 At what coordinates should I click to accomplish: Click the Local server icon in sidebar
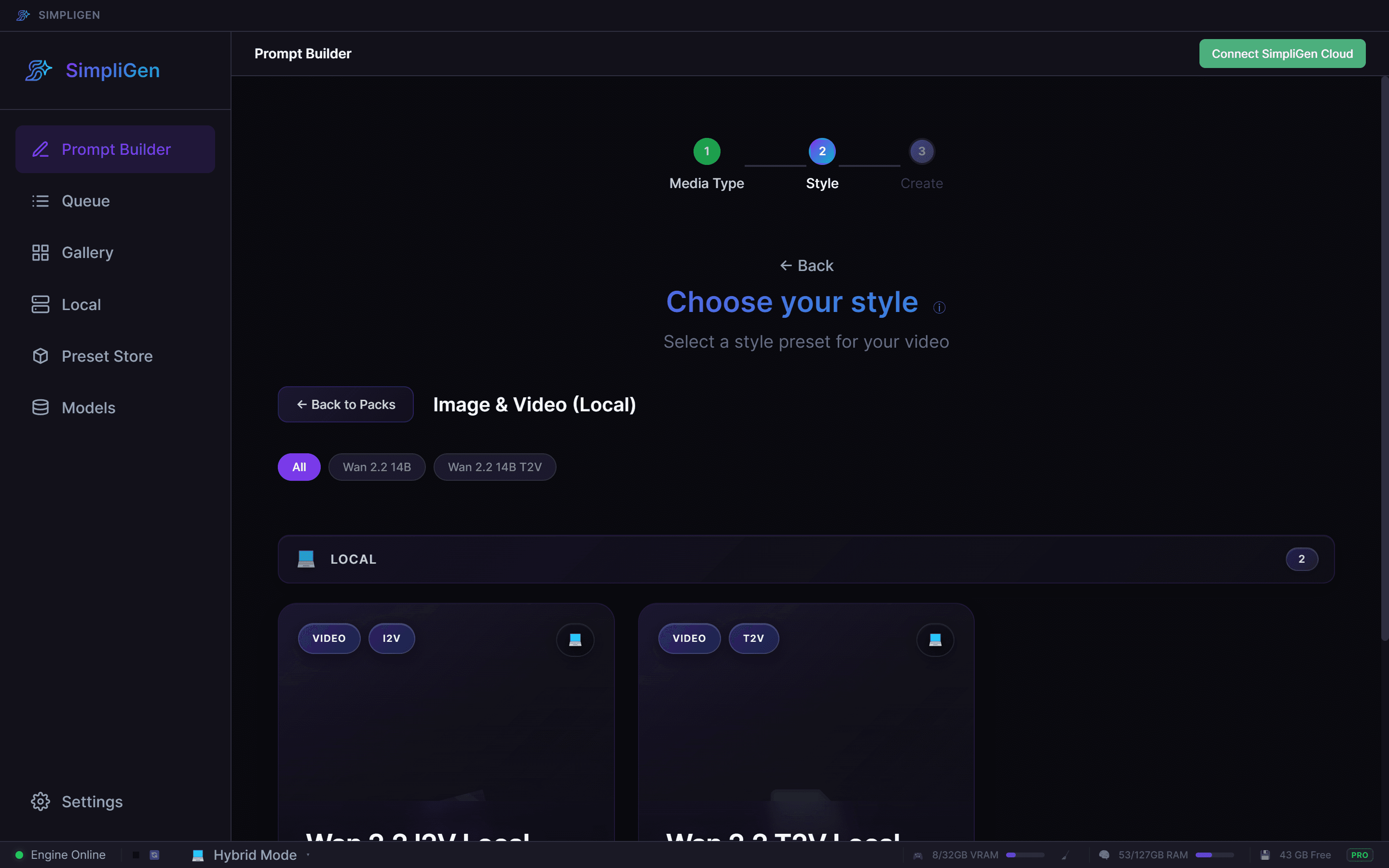40,304
